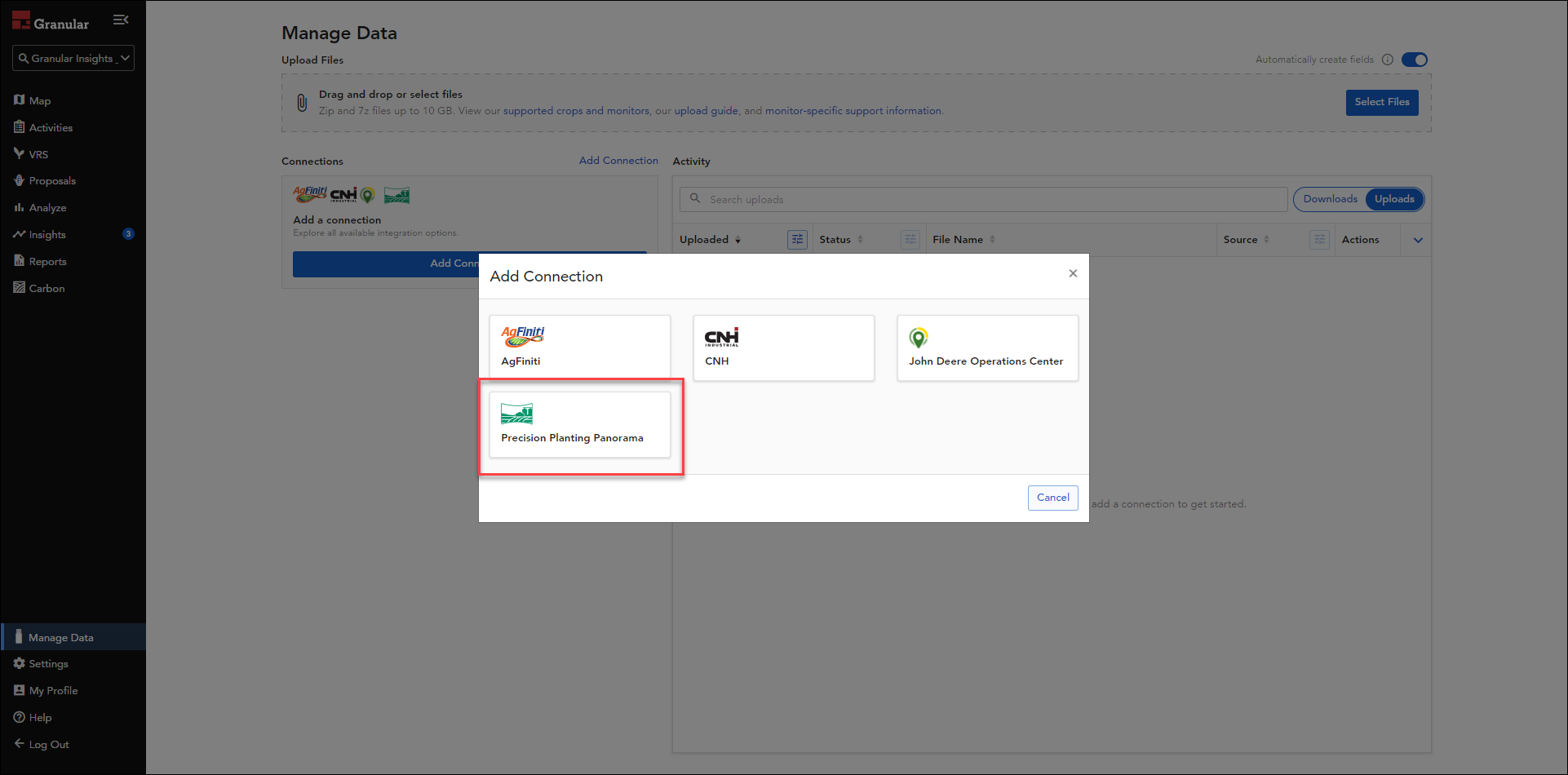Screen dimensions: 1568x775
Task: Switch to the Downloads tab
Action: click(x=1330, y=199)
